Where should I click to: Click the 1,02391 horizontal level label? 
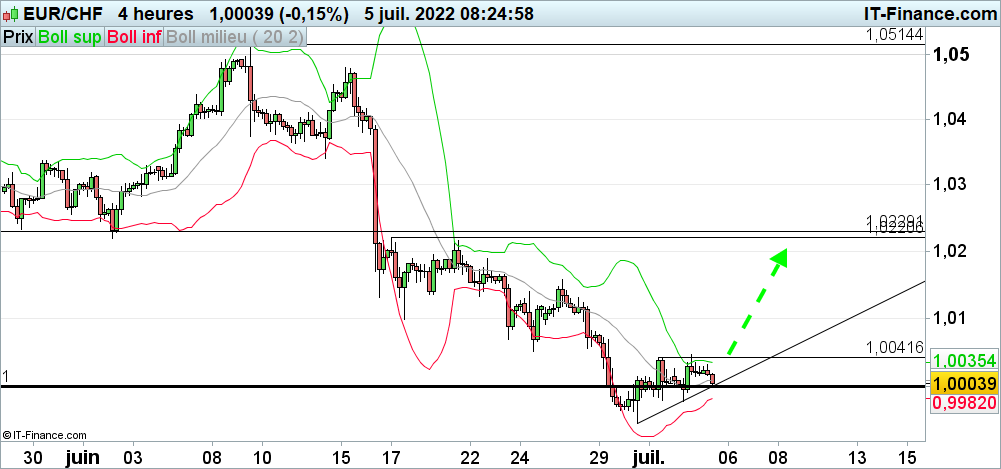click(x=894, y=221)
